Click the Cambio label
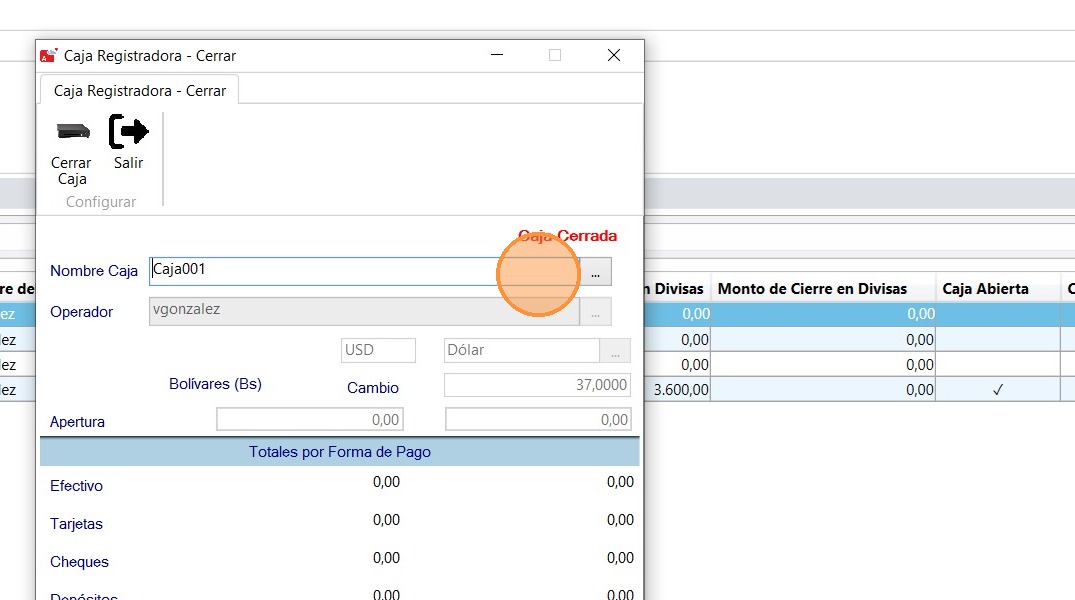 [x=372, y=387]
